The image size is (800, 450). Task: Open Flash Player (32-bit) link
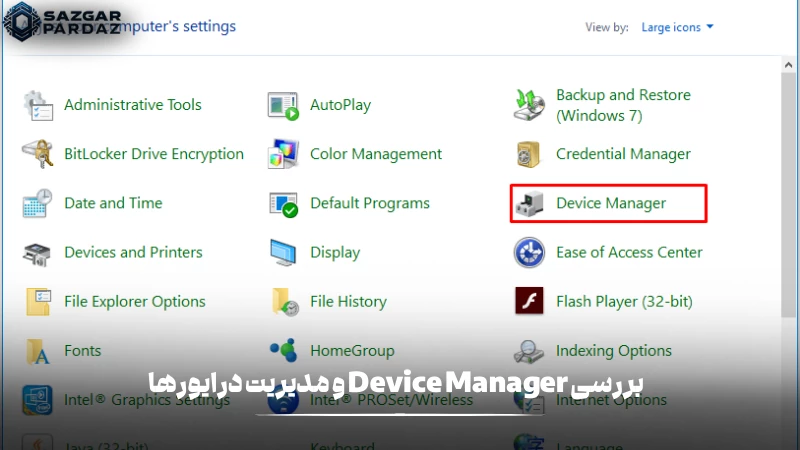coord(624,302)
